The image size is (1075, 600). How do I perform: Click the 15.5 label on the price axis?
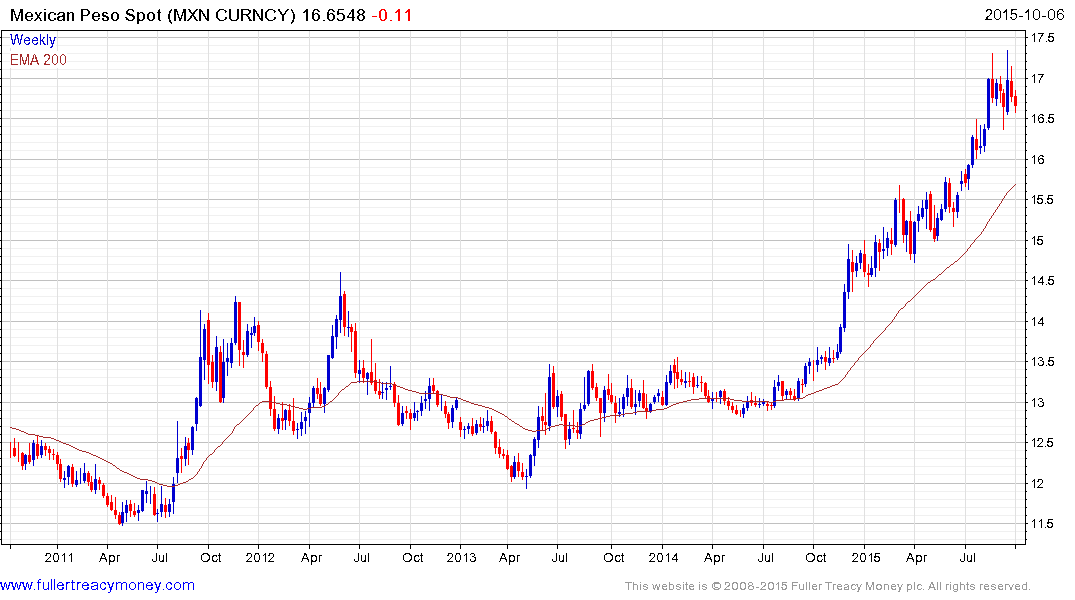(1043, 200)
